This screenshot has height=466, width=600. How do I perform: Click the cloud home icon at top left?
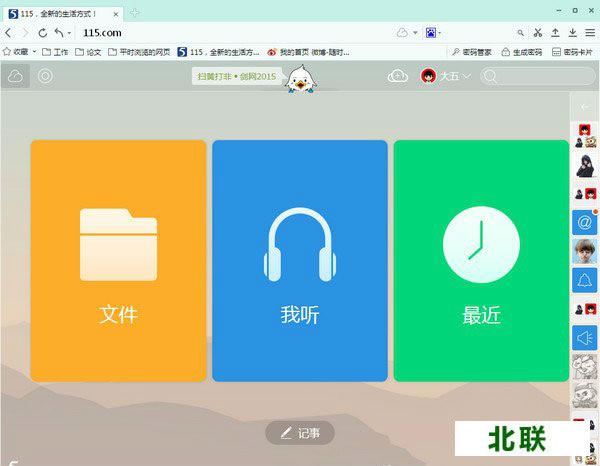point(16,76)
